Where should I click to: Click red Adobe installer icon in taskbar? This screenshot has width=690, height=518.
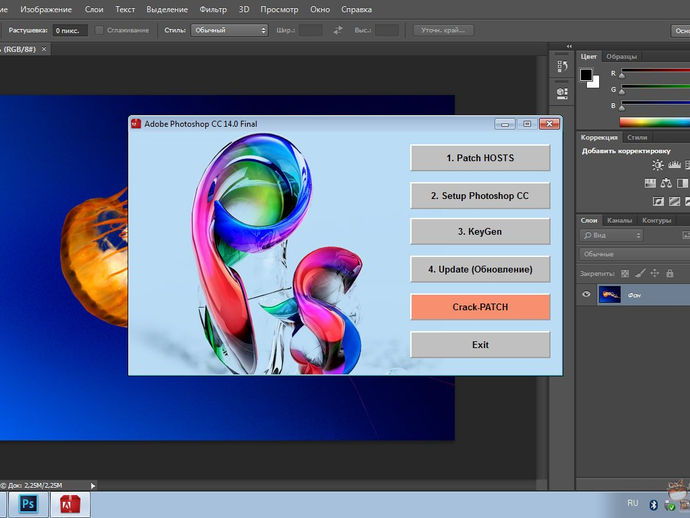click(x=70, y=503)
